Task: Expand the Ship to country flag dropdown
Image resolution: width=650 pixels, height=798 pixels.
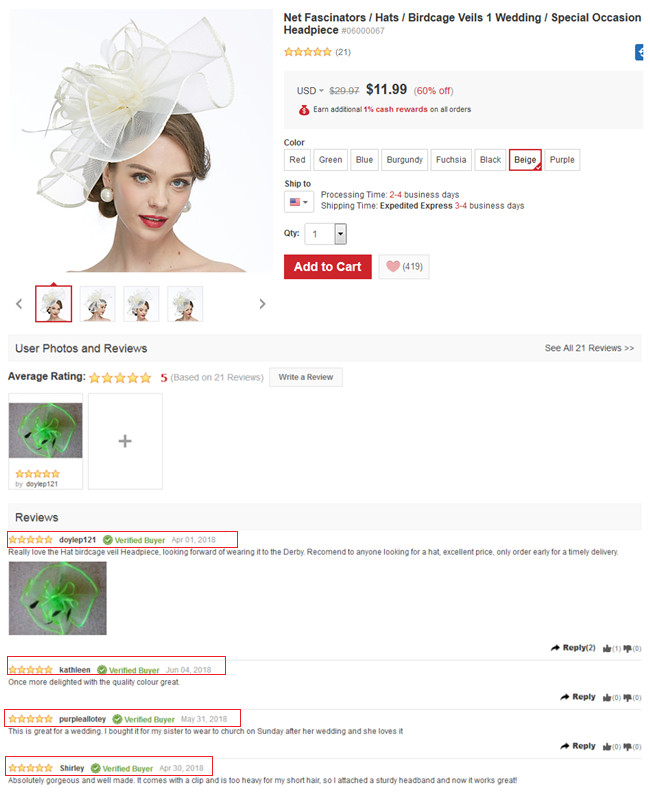Action: [x=299, y=202]
